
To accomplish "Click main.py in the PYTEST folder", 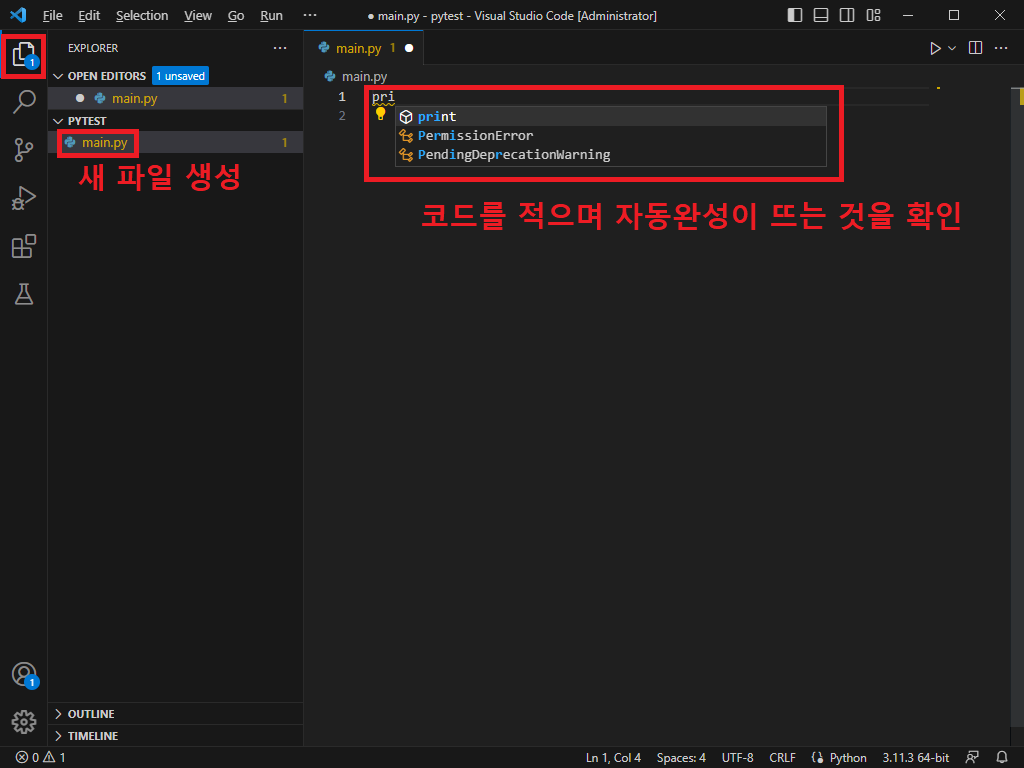I will tap(104, 143).
